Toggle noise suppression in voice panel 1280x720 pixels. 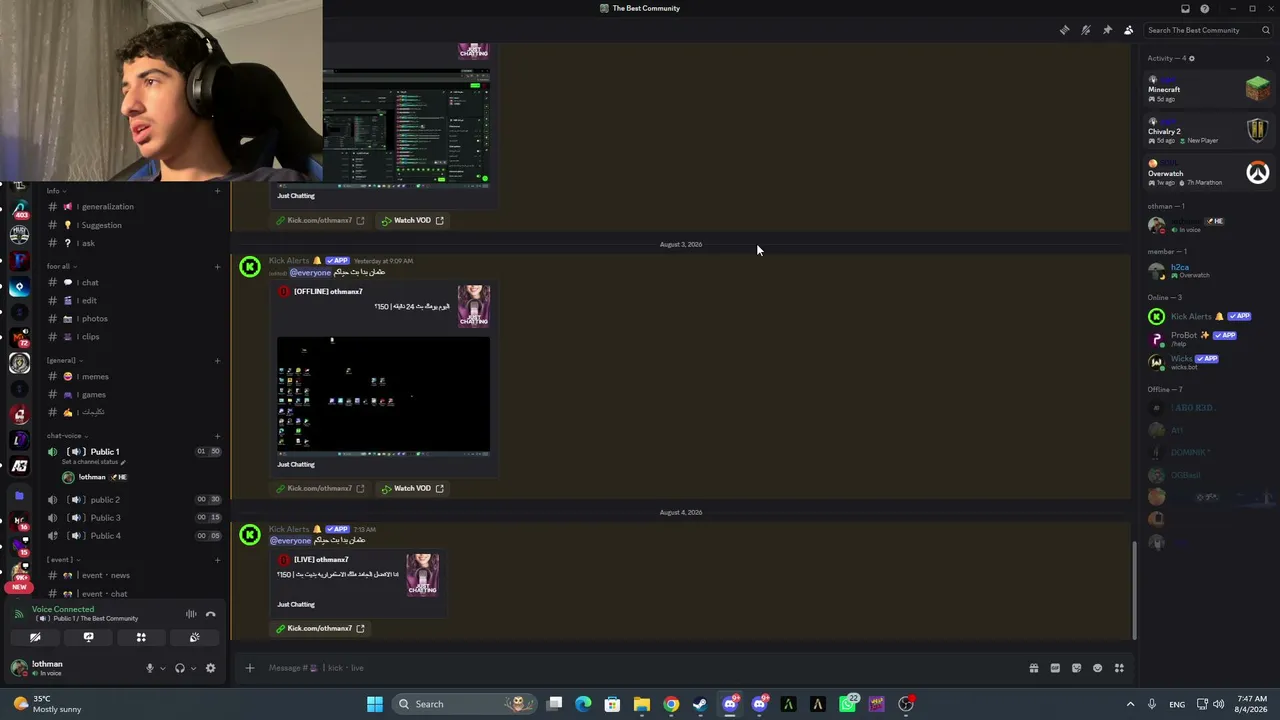[191, 614]
